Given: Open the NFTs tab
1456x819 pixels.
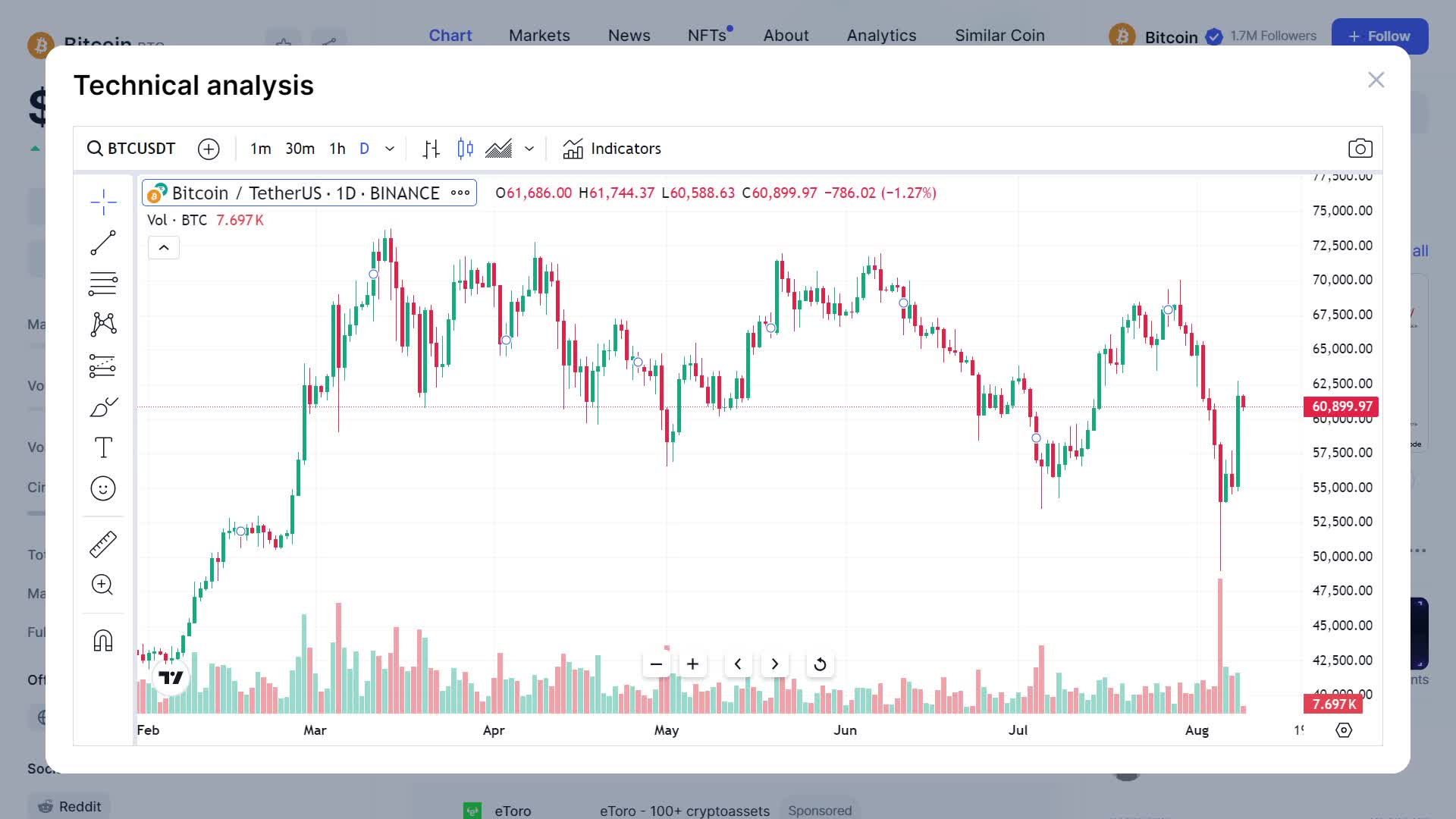Looking at the screenshot, I should click(707, 36).
